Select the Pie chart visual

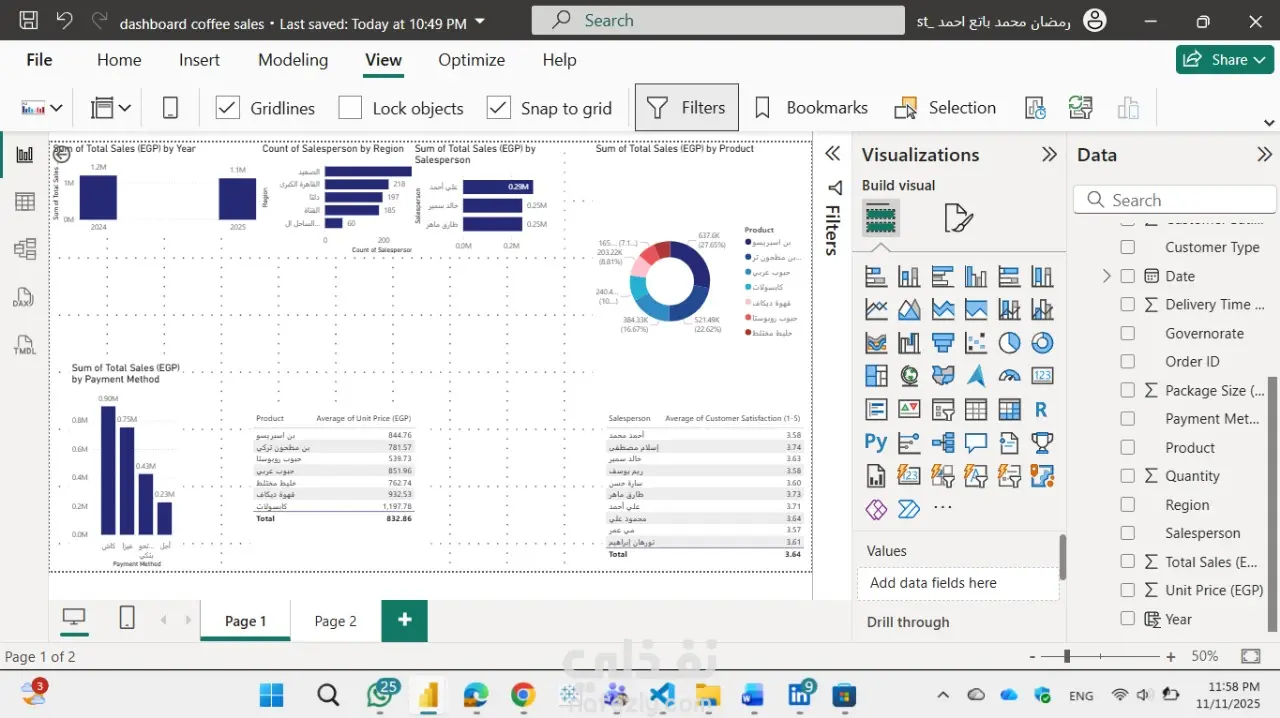(x=1009, y=343)
